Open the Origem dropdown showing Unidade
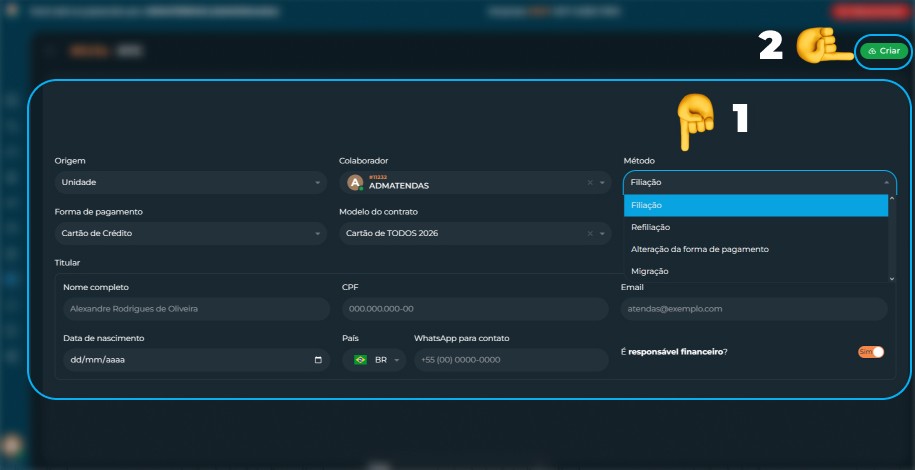915x470 pixels. point(190,182)
